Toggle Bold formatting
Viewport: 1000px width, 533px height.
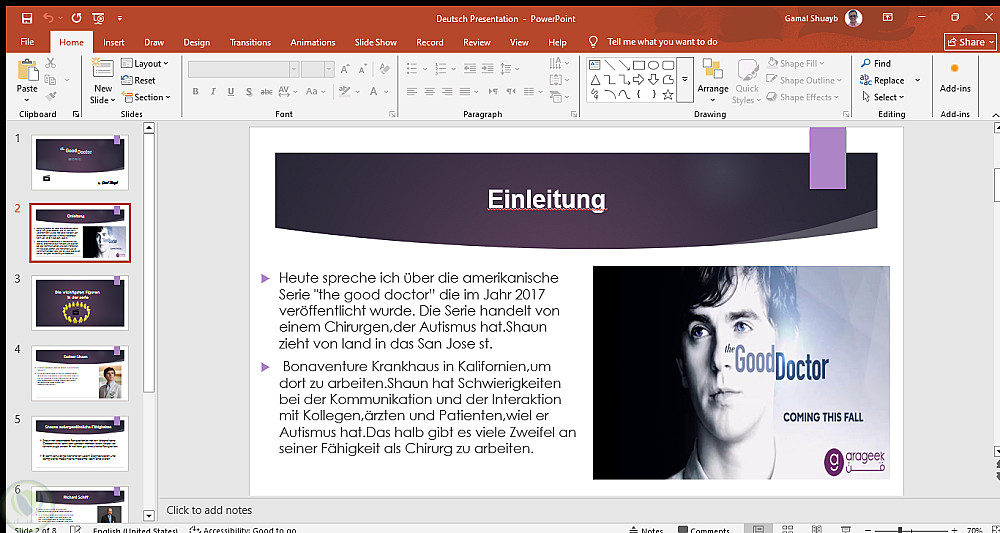pyautogui.click(x=195, y=91)
